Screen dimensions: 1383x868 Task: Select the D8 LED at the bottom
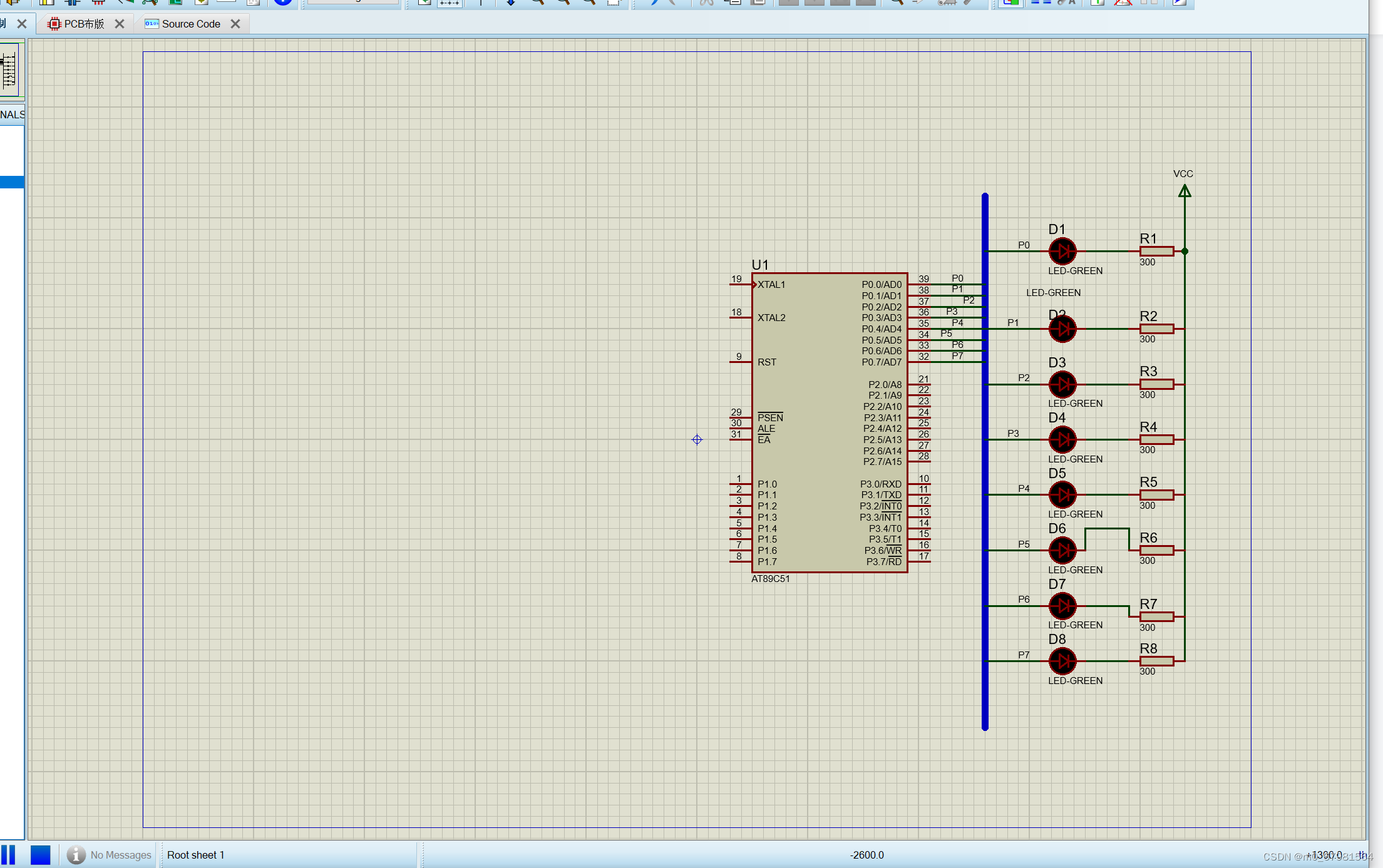[1062, 661]
